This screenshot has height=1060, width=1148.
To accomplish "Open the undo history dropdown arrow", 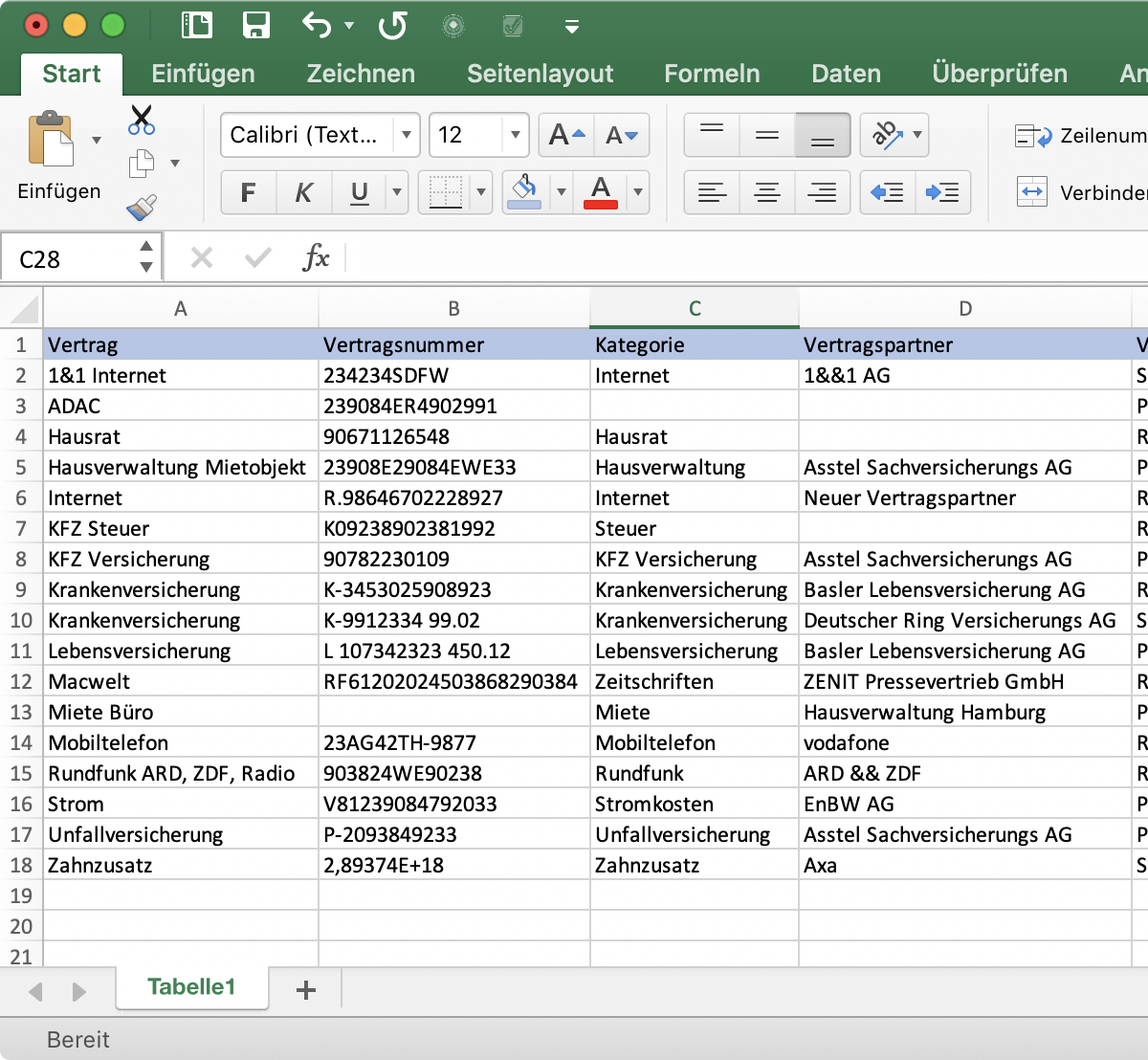I will click(x=349, y=26).
